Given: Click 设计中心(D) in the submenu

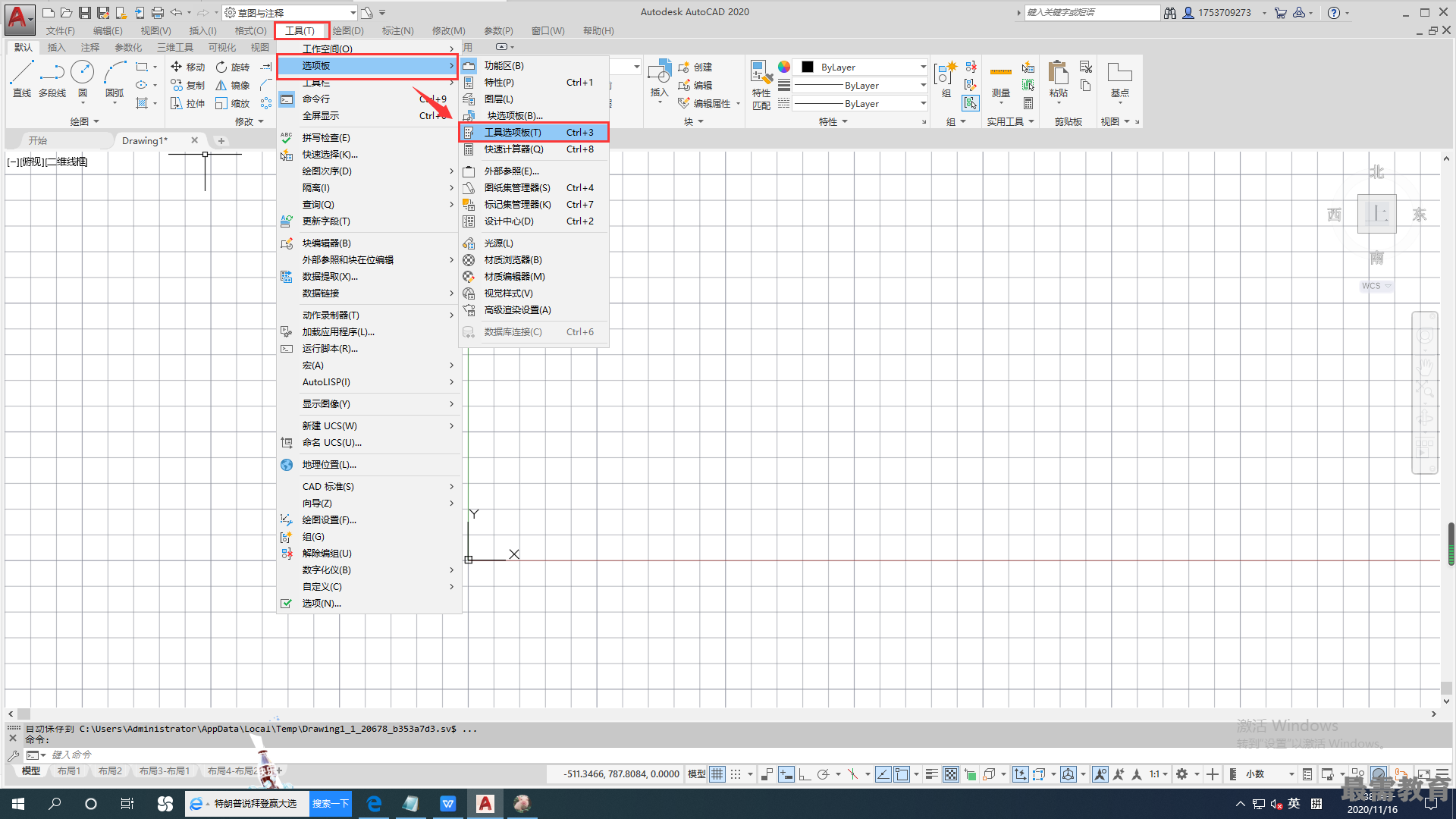Looking at the screenshot, I should tap(533, 221).
